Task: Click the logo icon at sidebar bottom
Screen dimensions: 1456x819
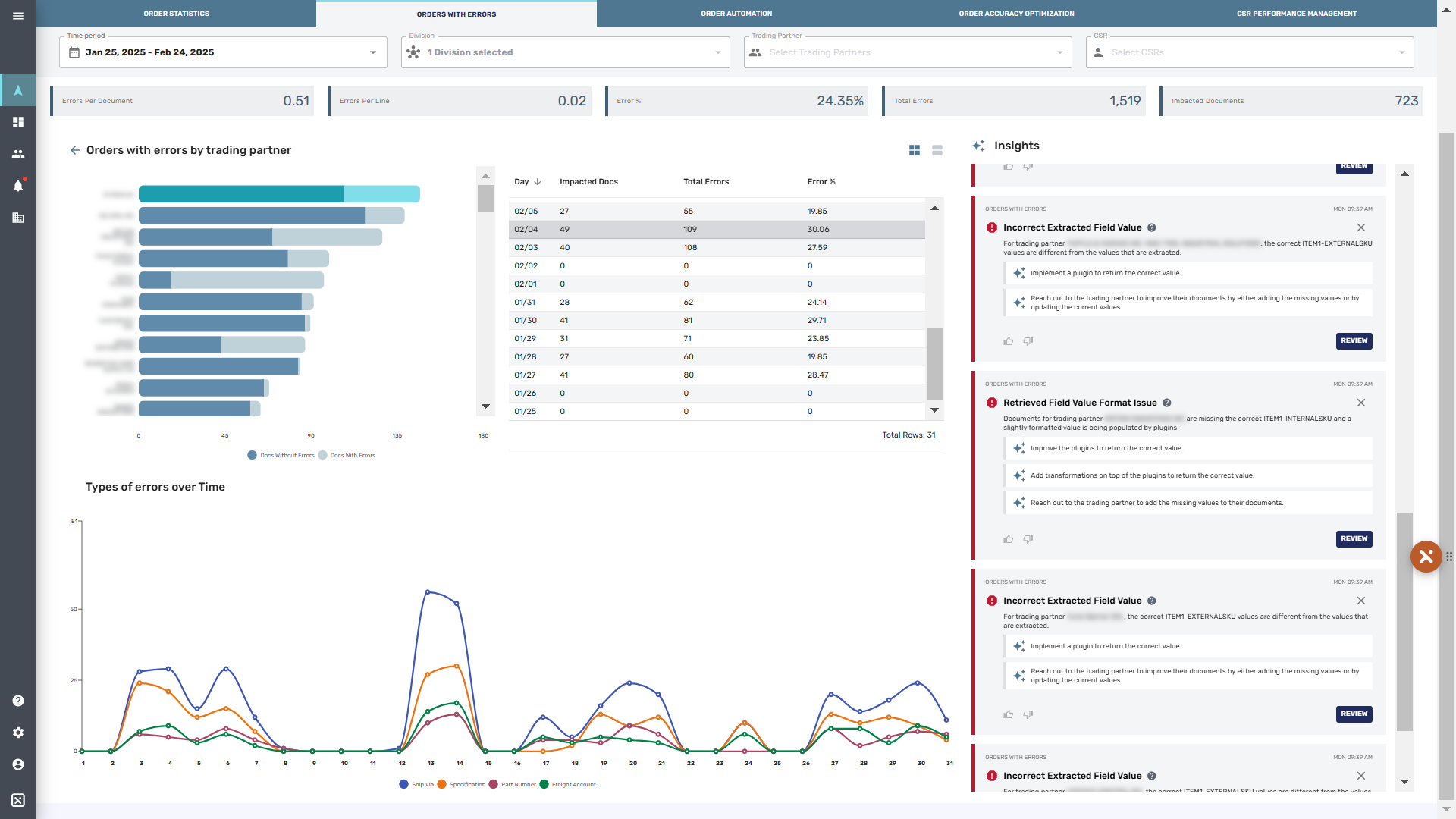Action: (x=18, y=800)
